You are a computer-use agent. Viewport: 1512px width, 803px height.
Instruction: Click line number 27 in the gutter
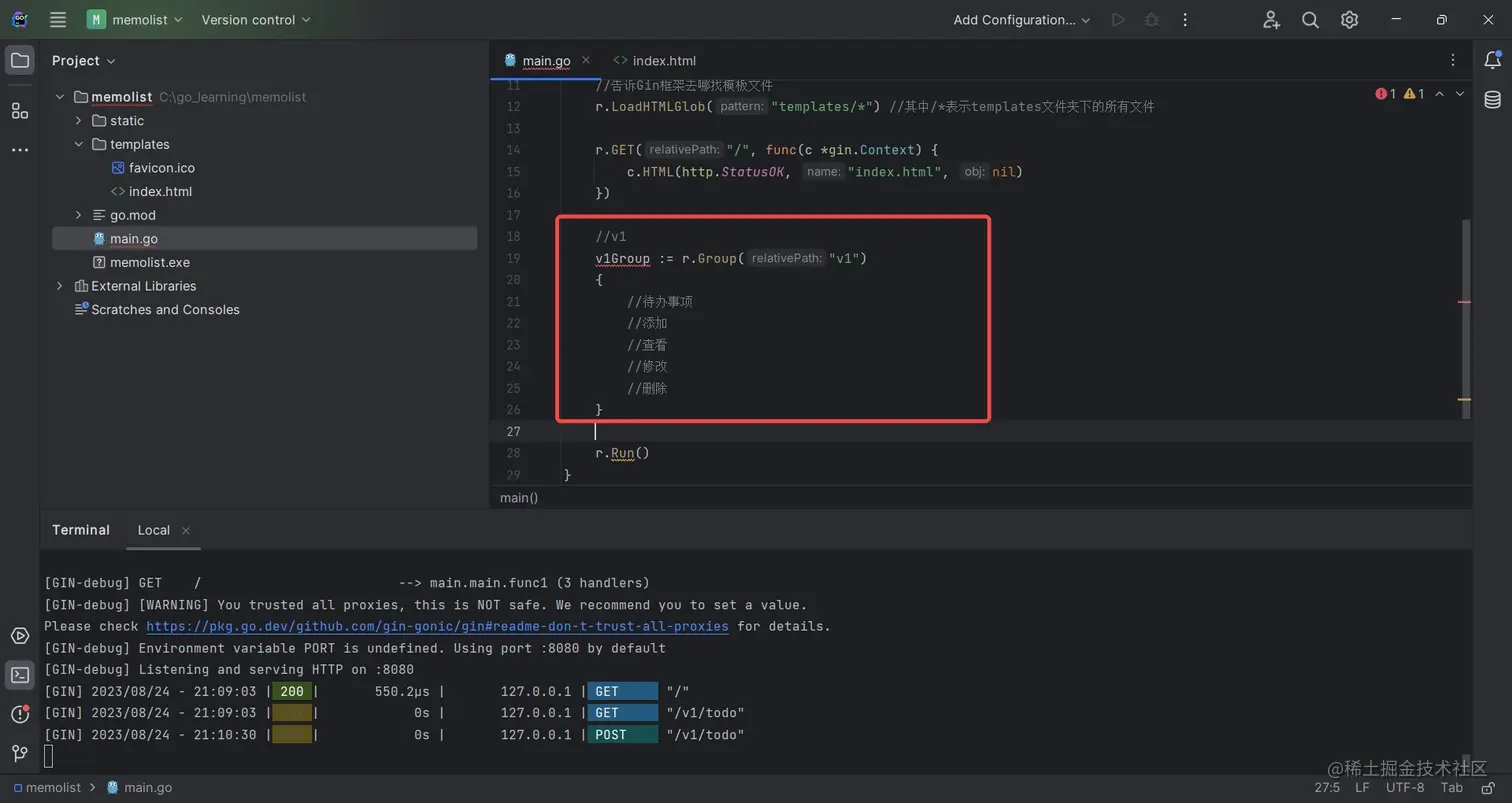(x=513, y=431)
